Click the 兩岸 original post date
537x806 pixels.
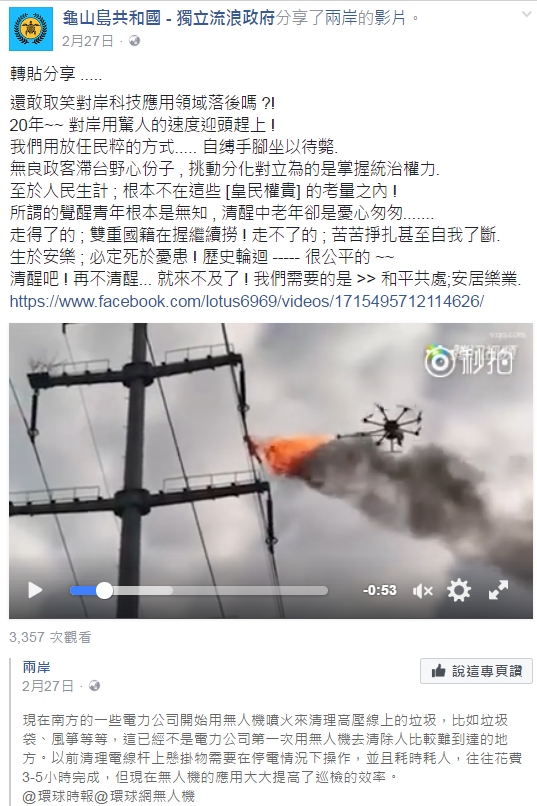(48, 686)
